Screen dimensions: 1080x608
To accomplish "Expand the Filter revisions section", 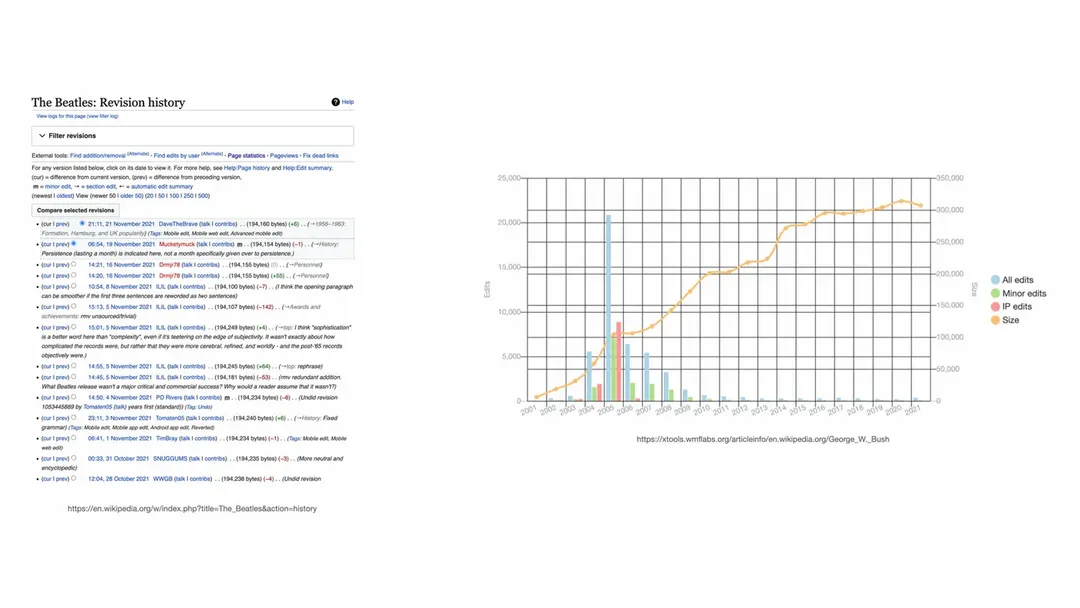I will [192, 136].
